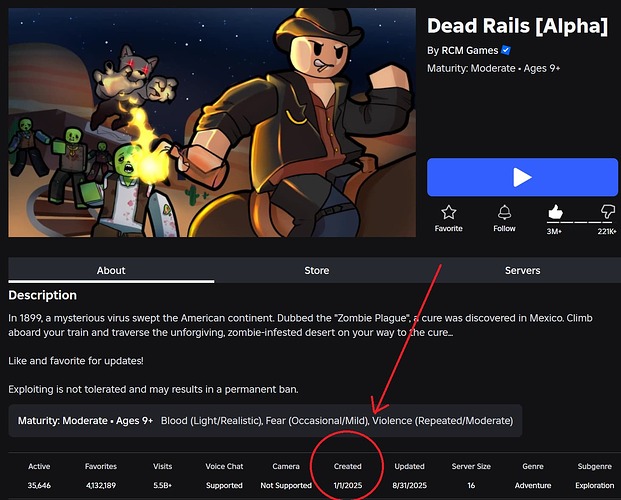Dislike the game with thumbs down icon
Viewport: 621px width, 500px height.
click(608, 212)
